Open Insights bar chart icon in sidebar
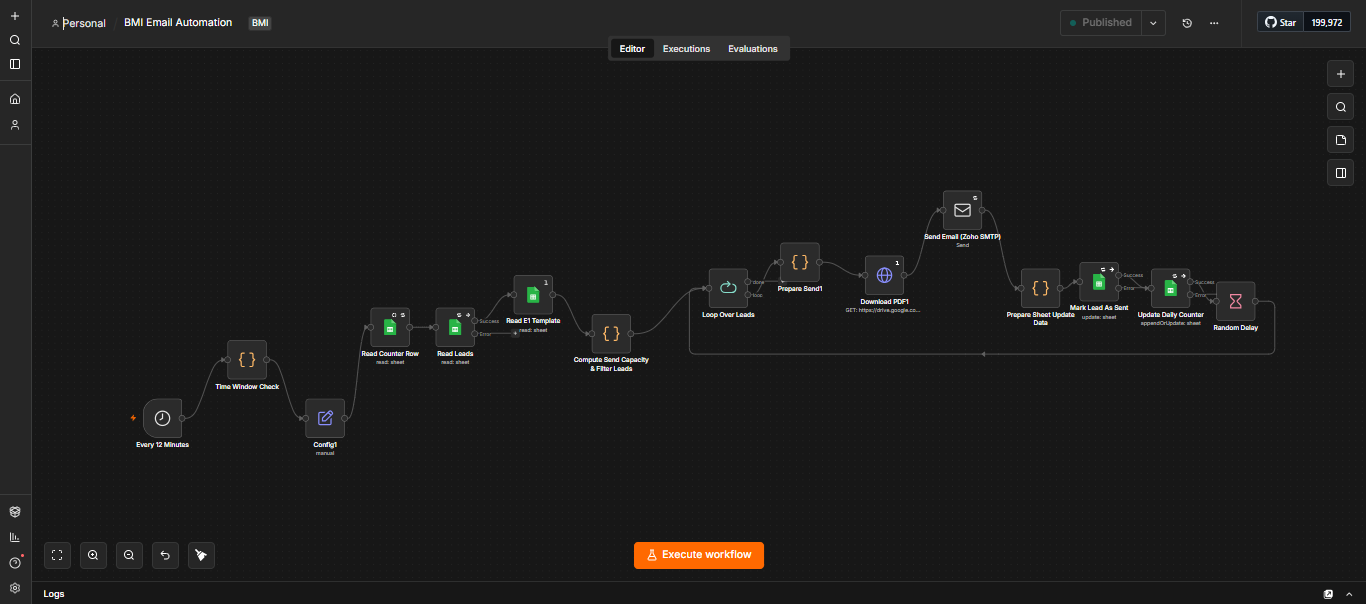 point(15,537)
